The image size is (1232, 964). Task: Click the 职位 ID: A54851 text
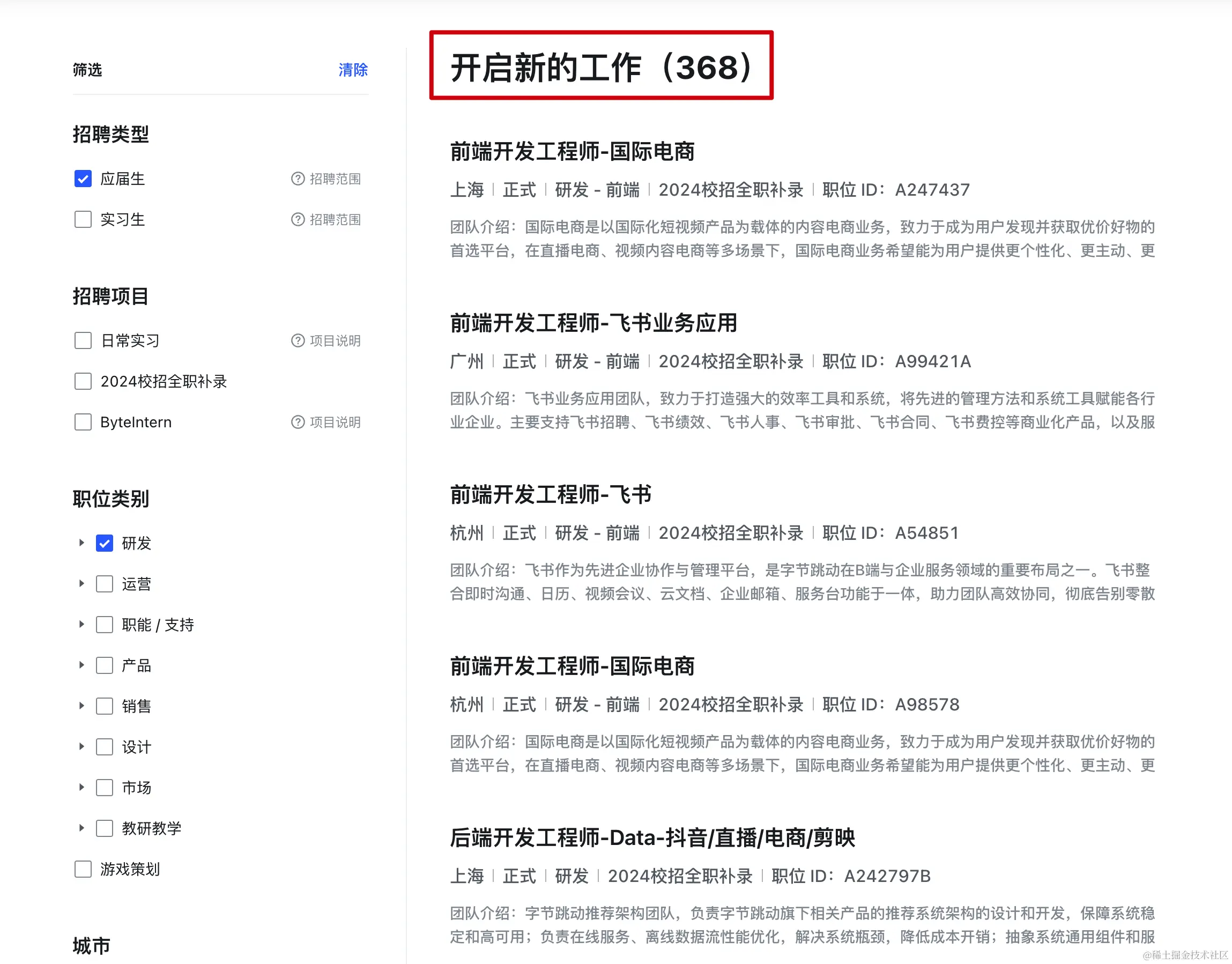890,533
